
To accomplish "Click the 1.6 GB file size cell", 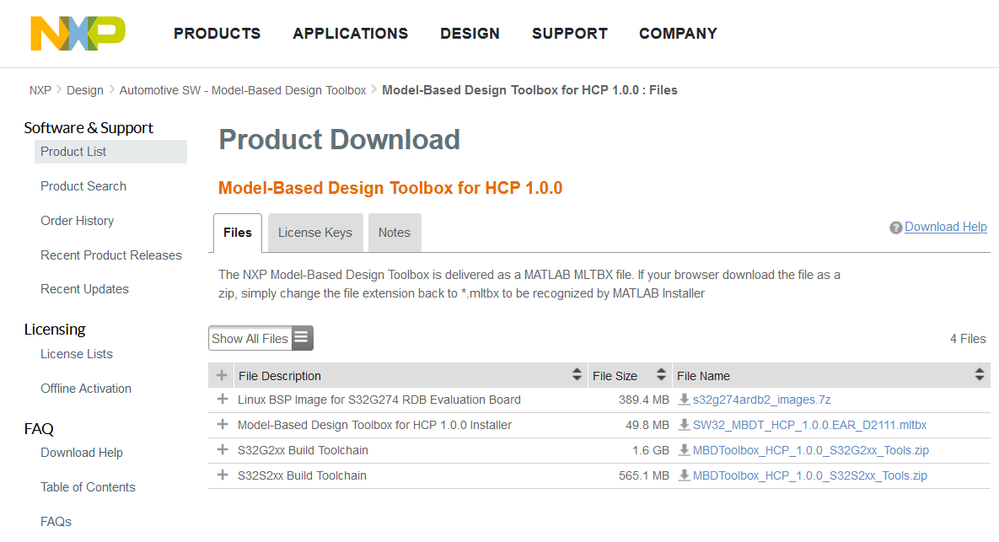I will (x=650, y=450).
